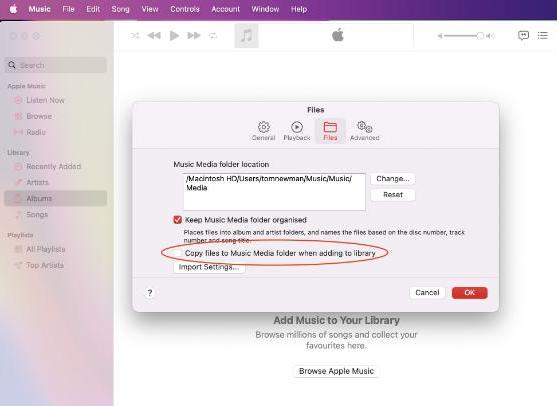Open the Edit menu
Screen dimensions: 557x406
tap(93, 9)
